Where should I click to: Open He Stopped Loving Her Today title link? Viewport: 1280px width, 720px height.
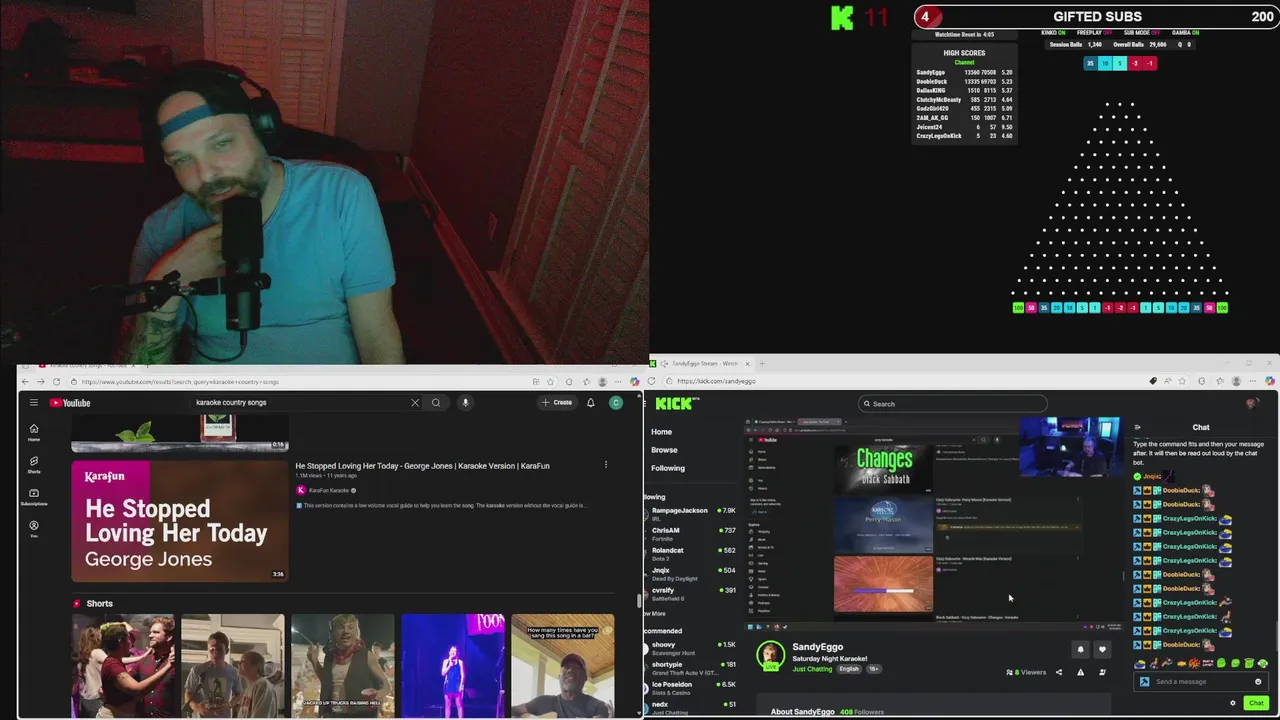(422, 466)
